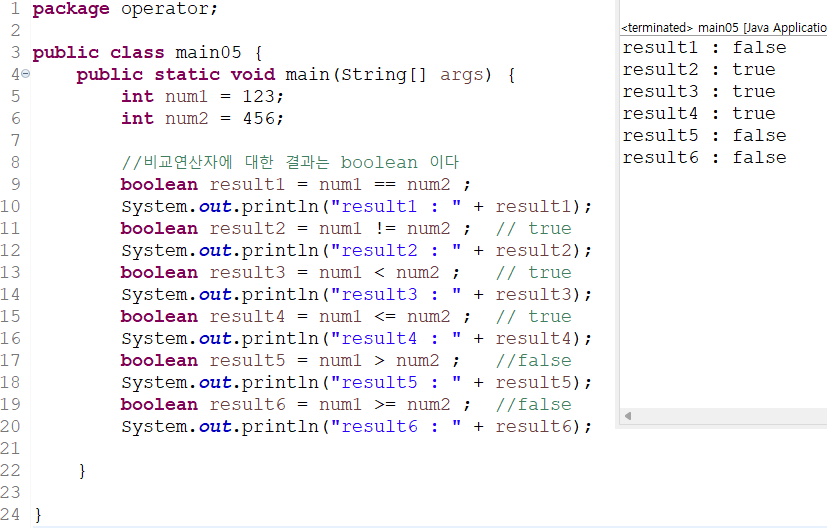The image size is (827, 528).
Task: Click 'package' keyword on line 1
Action: 71,9
